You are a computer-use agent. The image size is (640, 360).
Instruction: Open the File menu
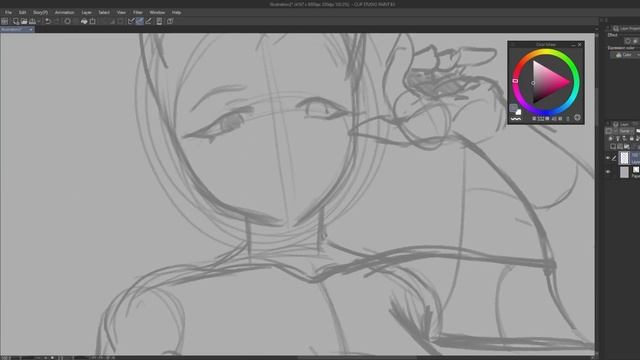point(8,13)
